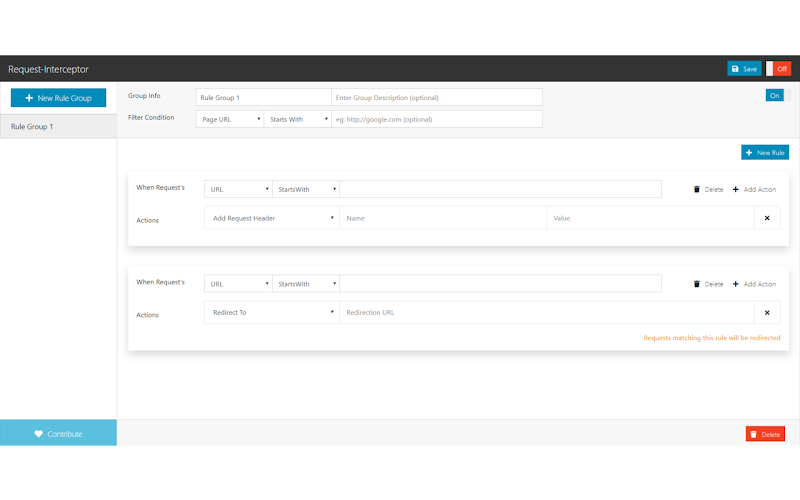Focus the Redirection URL input field
This screenshot has width=800, height=500.
(547, 312)
